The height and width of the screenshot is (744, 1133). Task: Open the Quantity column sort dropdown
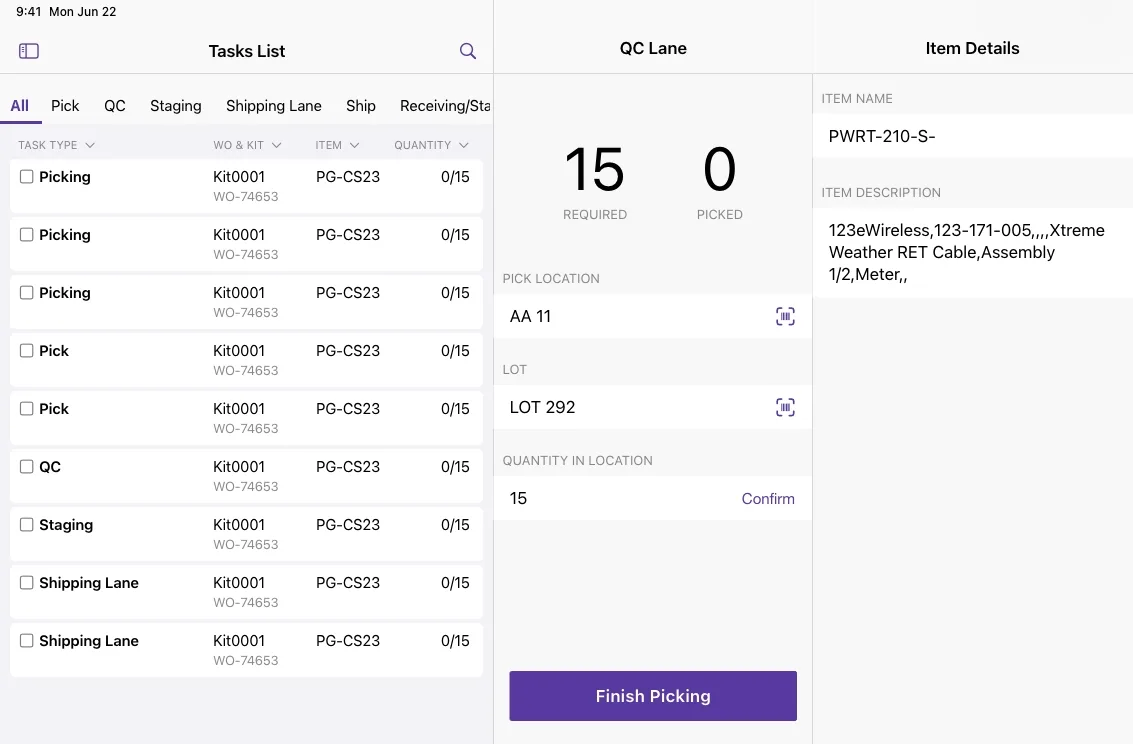463,145
